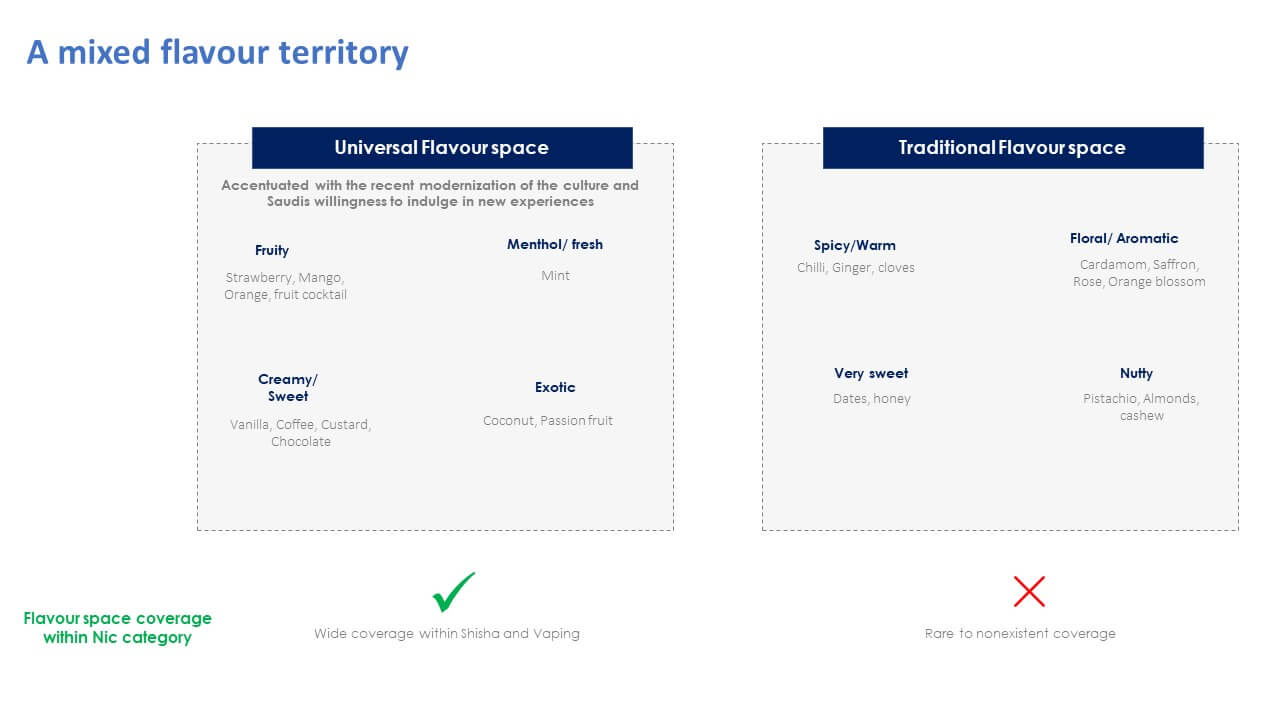Click the 'Very sweet' heading

871,373
